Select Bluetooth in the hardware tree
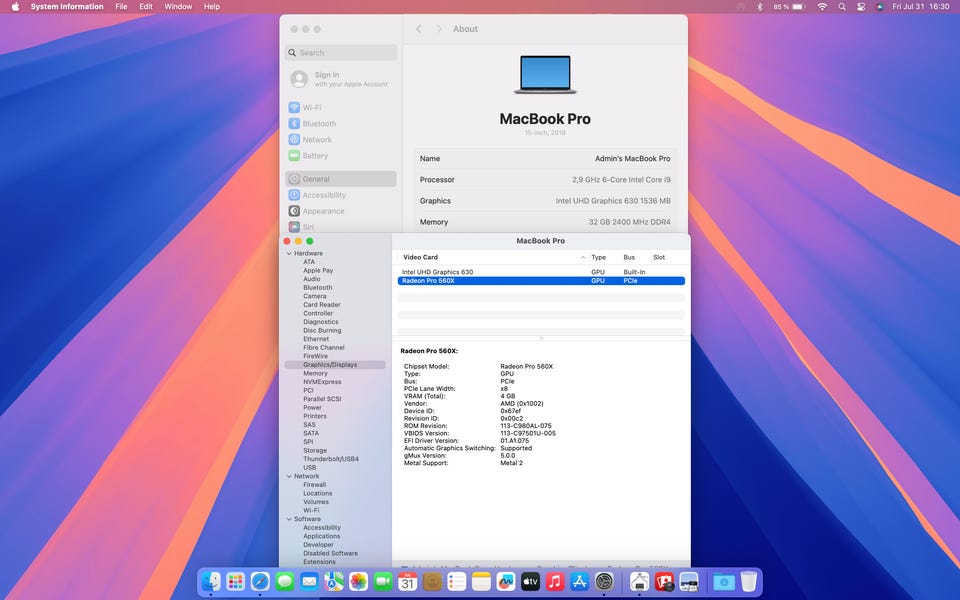This screenshot has height=600, width=960. click(x=318, y=288)
